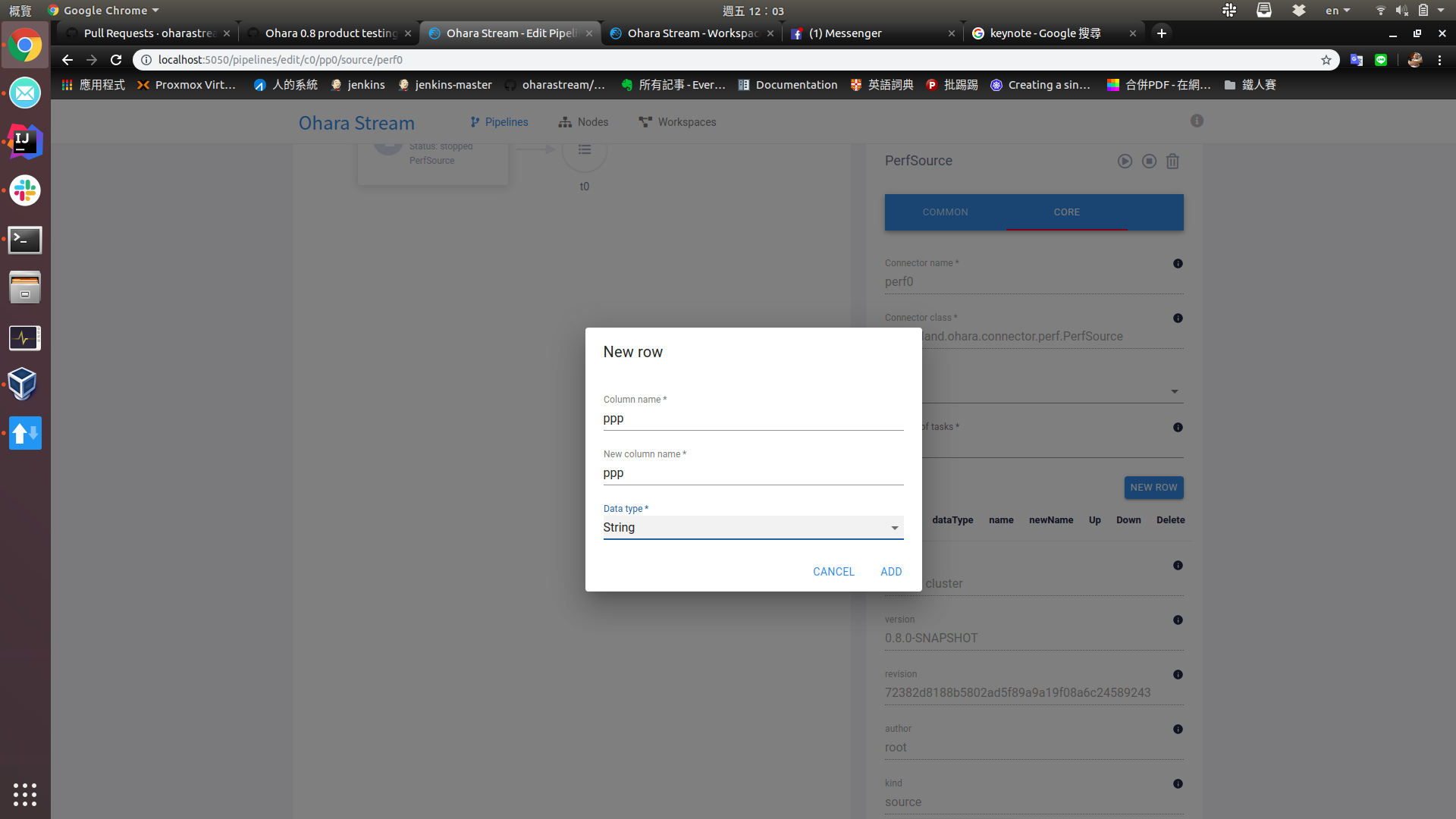The width and height of the screenshot is (1456, 819).
Task: Click the NEW ROW button
Action: click(x=1153, y=488)
